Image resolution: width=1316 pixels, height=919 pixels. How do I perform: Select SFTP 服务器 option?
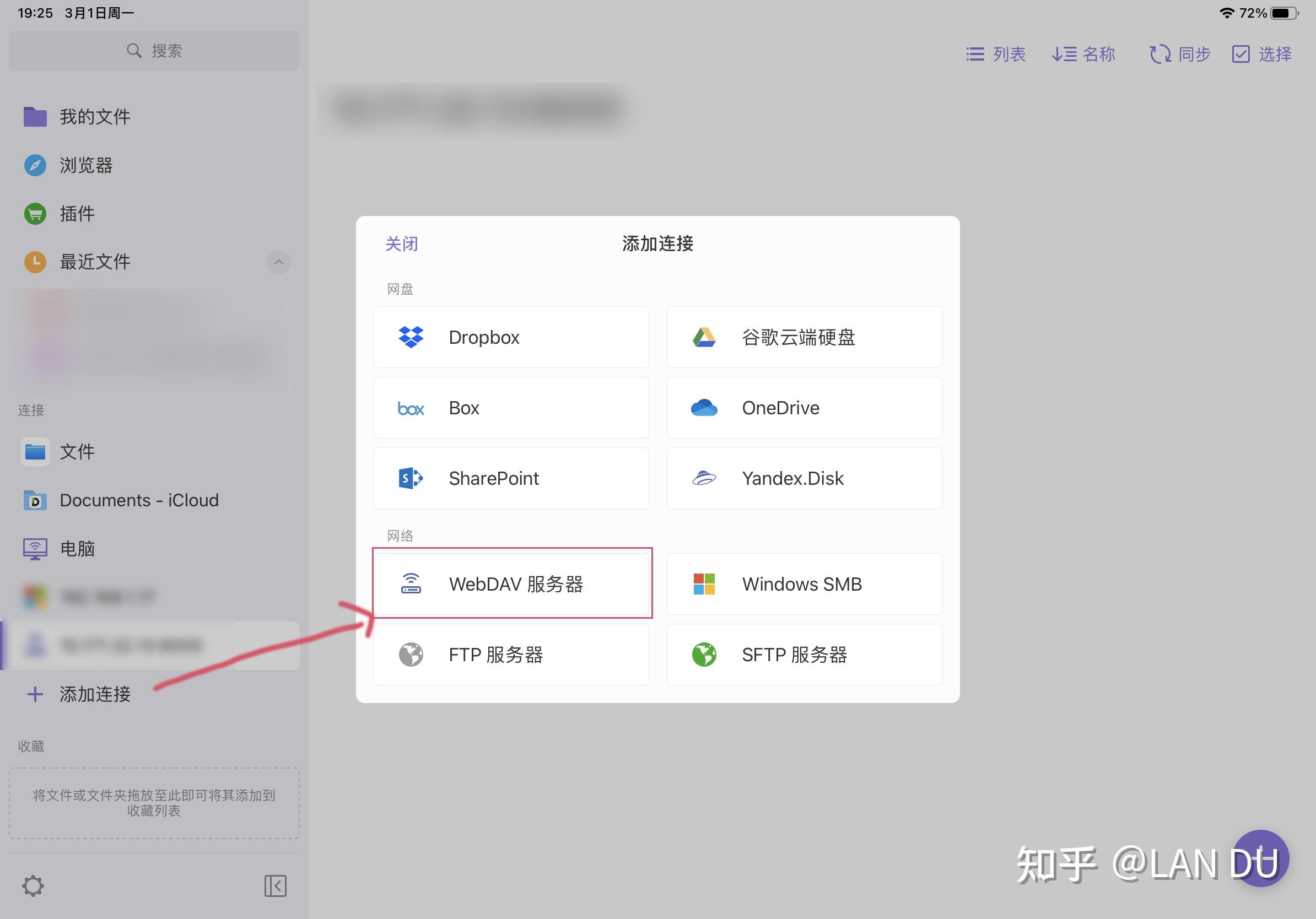tap(804, 655)
